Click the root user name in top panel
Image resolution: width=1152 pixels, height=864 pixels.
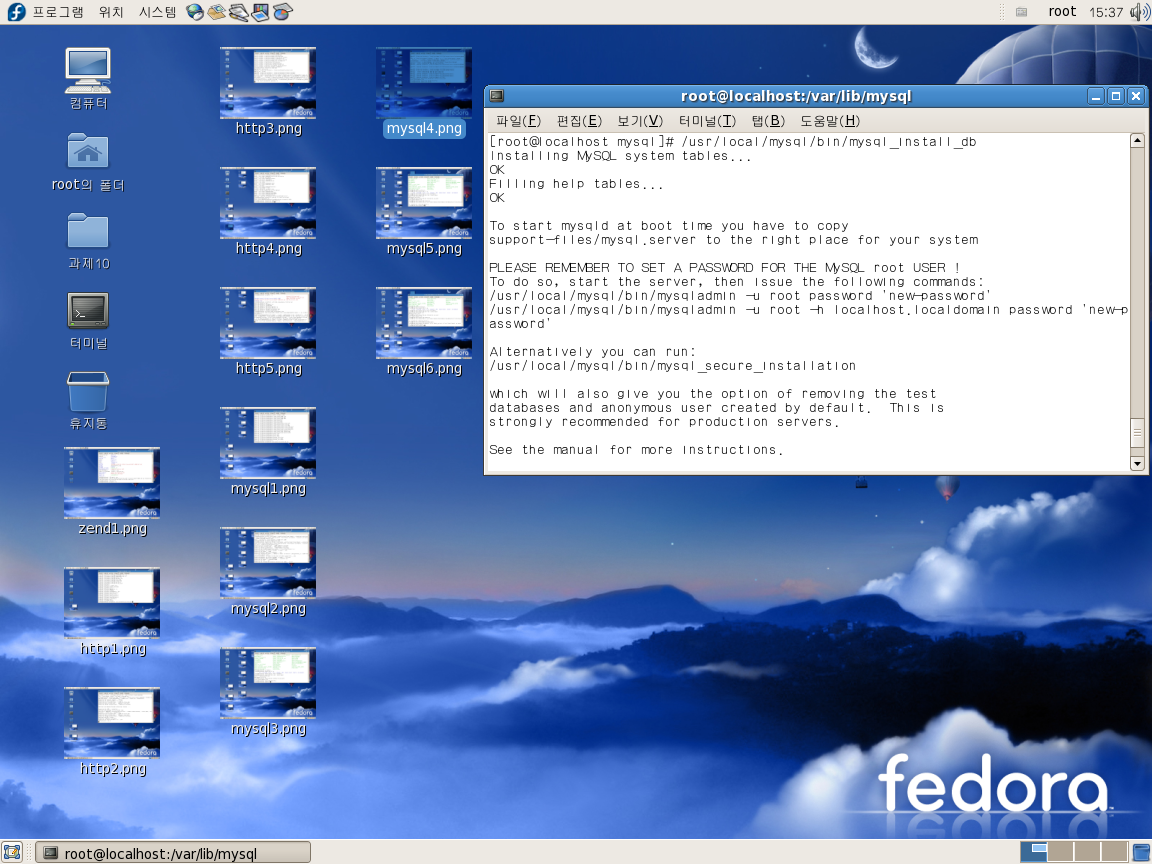click(x=1062, y=12)
